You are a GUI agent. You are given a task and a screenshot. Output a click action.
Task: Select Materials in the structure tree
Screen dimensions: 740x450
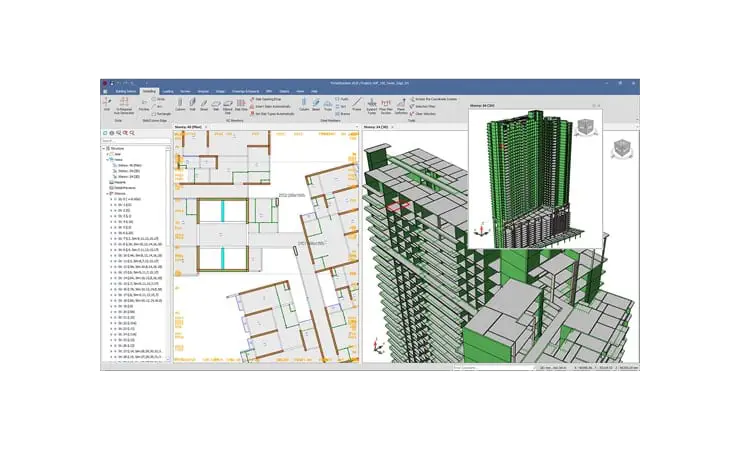[x=118, y=182]
